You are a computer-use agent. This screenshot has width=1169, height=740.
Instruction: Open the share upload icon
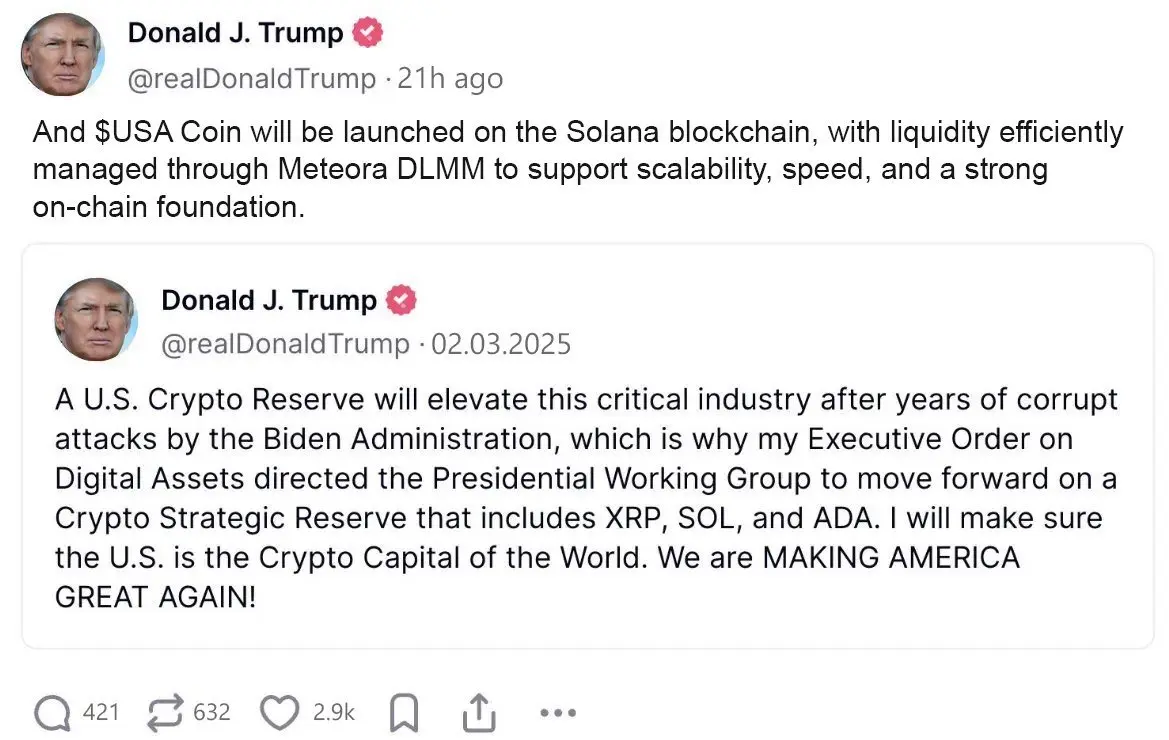point(479,713)
